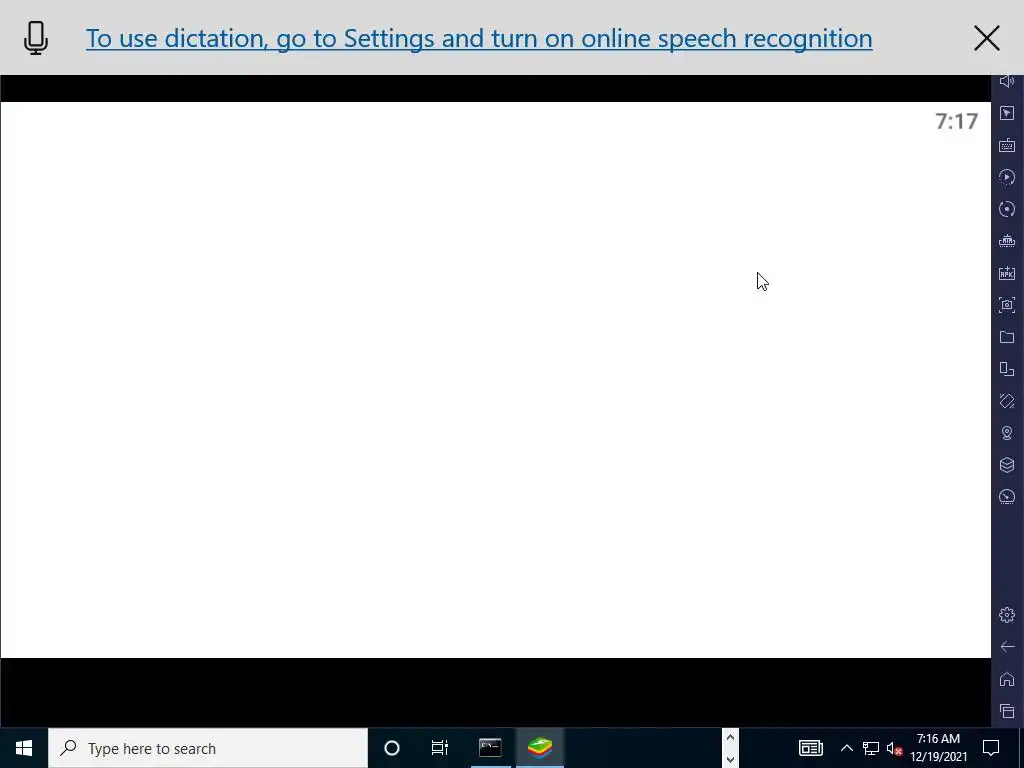Open Task View on taskbar
This screenshot has height=768, width=1024.
[x=440, y=748]
